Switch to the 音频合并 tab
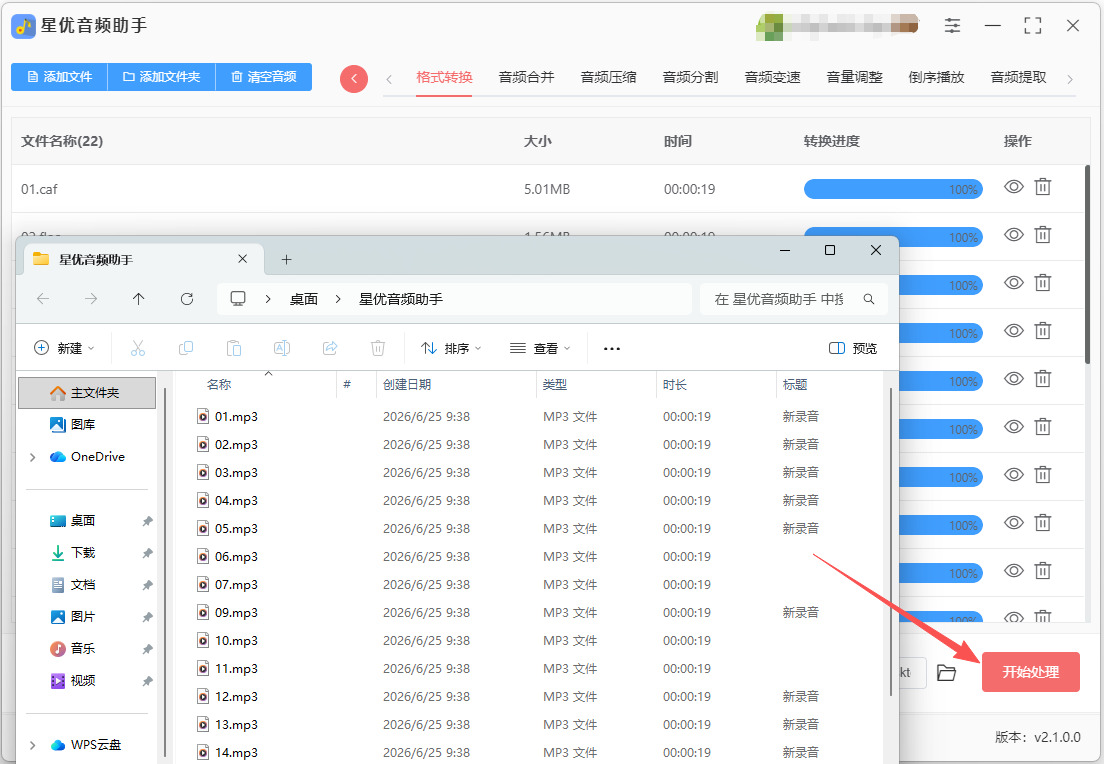 (x=526, y=77)
